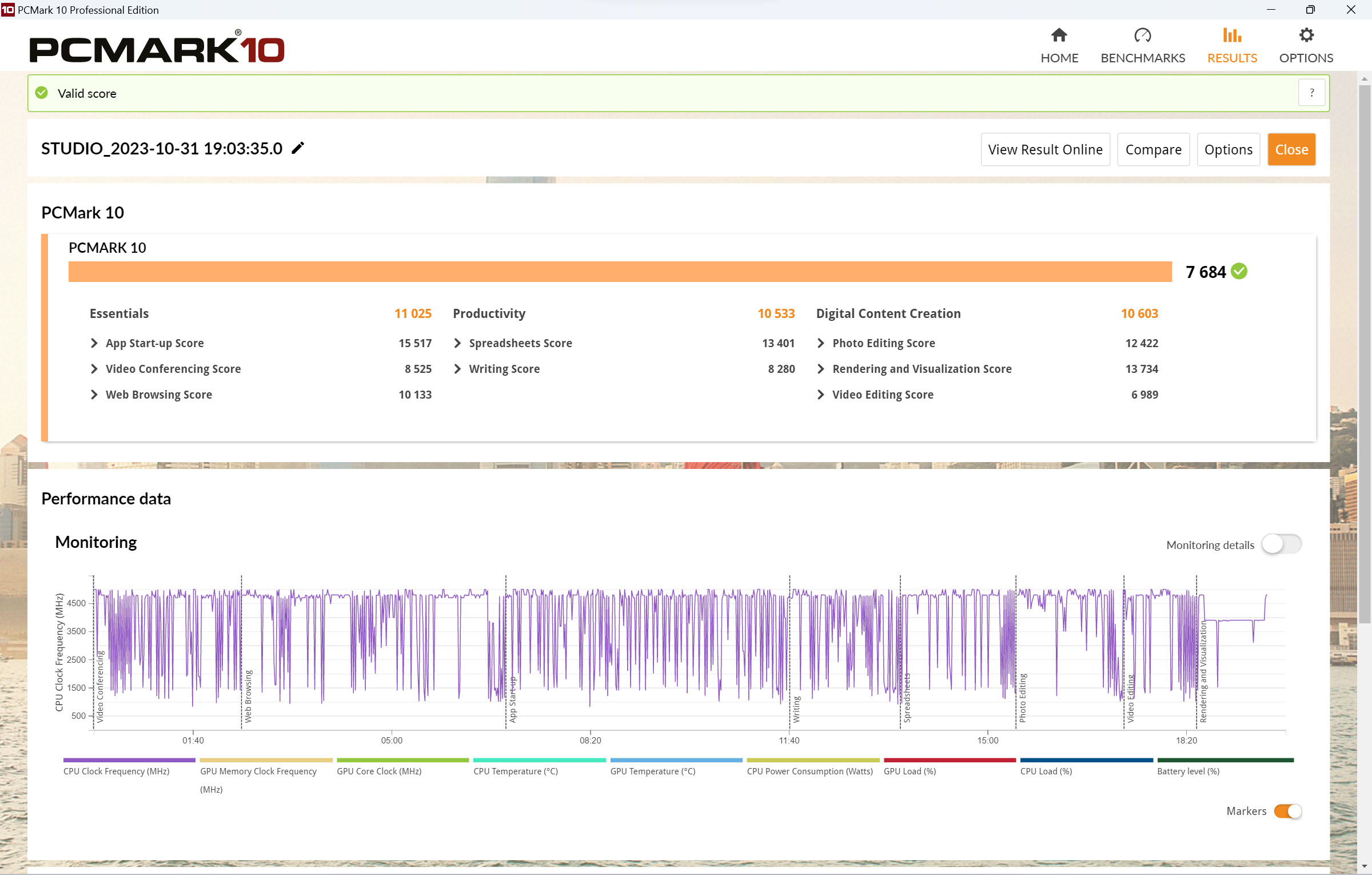Enable the Monitoring details toggle
Viewport: 1372px width, 875px height.
tap(1281, 544)
